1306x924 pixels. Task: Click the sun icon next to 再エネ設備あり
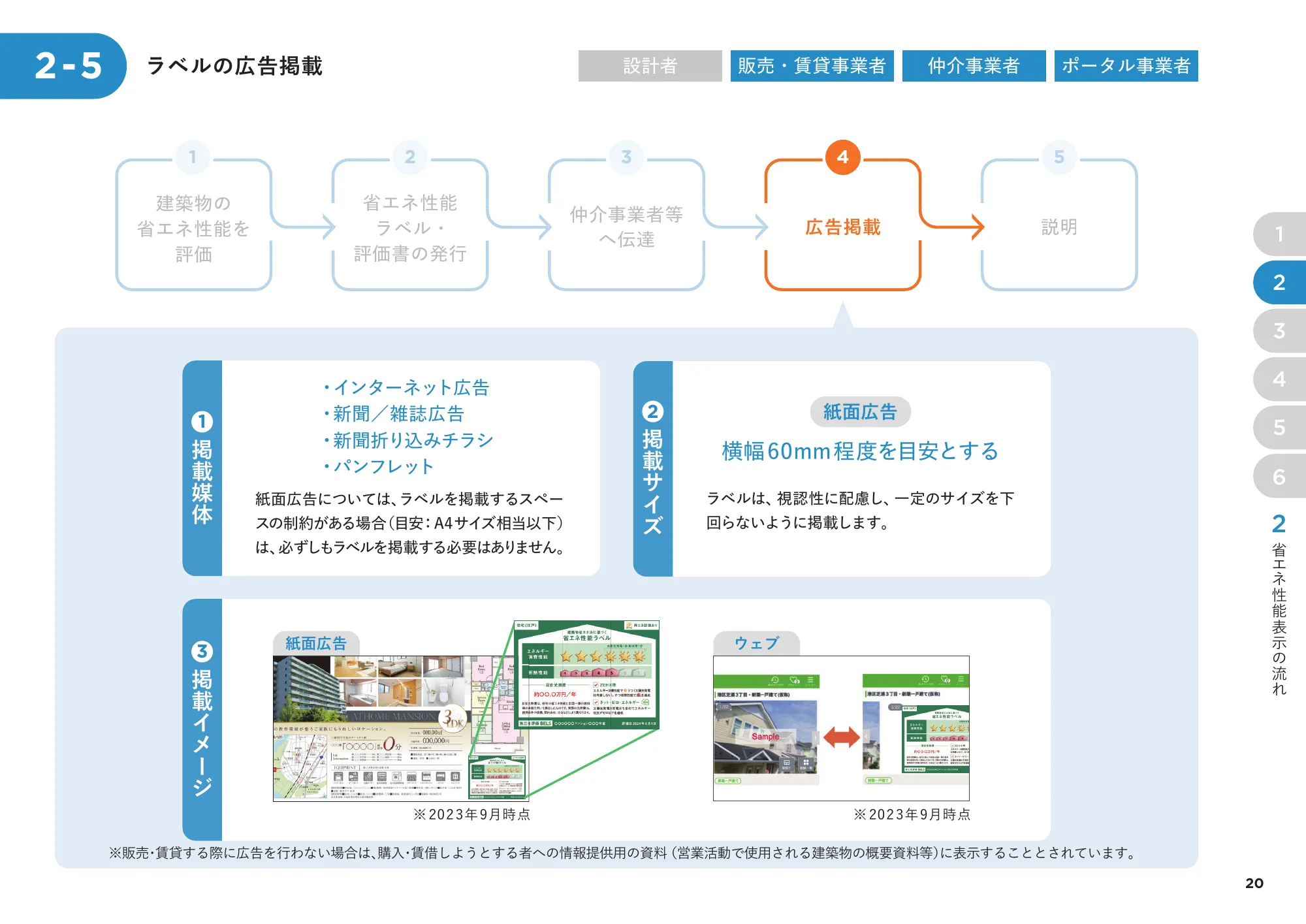(x=629, y=626)
